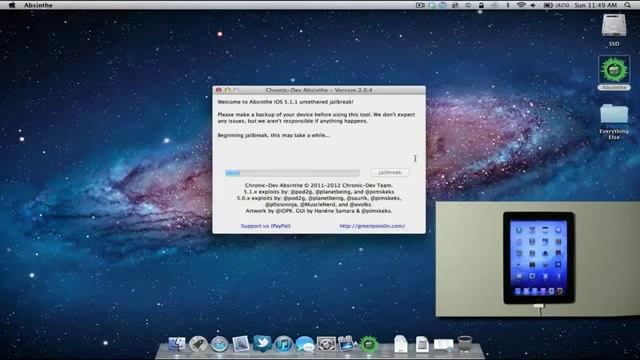640x360 pixels.
Task: Click 'Welcome to Absinthe iOS 5.1.1' text
Action: click(285, 102)
